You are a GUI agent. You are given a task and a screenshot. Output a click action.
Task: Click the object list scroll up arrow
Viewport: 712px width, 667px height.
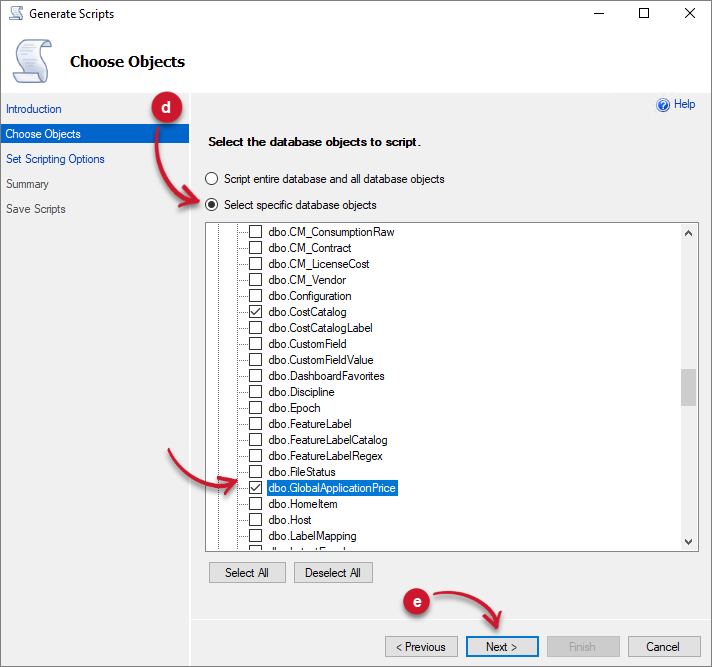(x=688, y=233)
